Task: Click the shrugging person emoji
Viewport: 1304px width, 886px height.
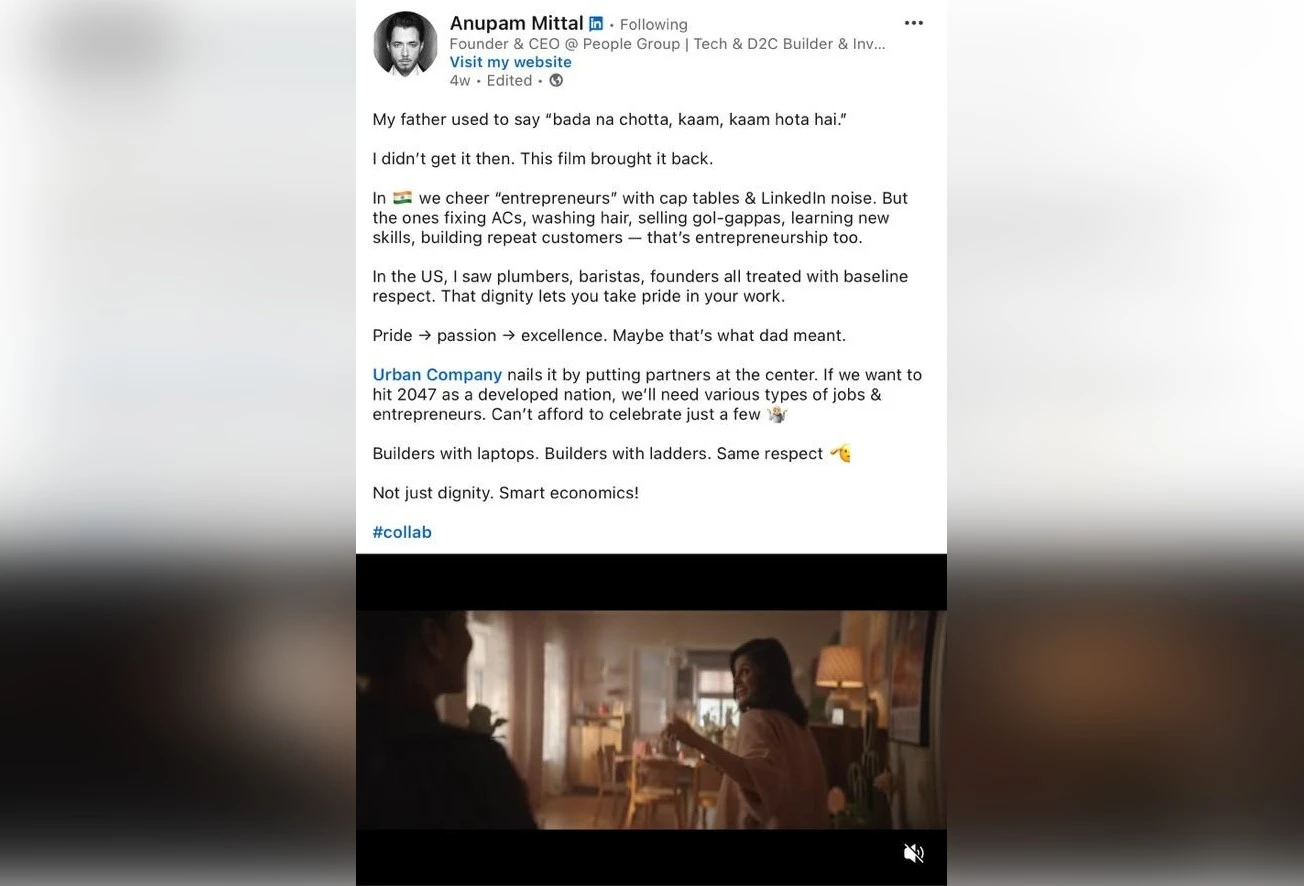Action: point(777,414)
